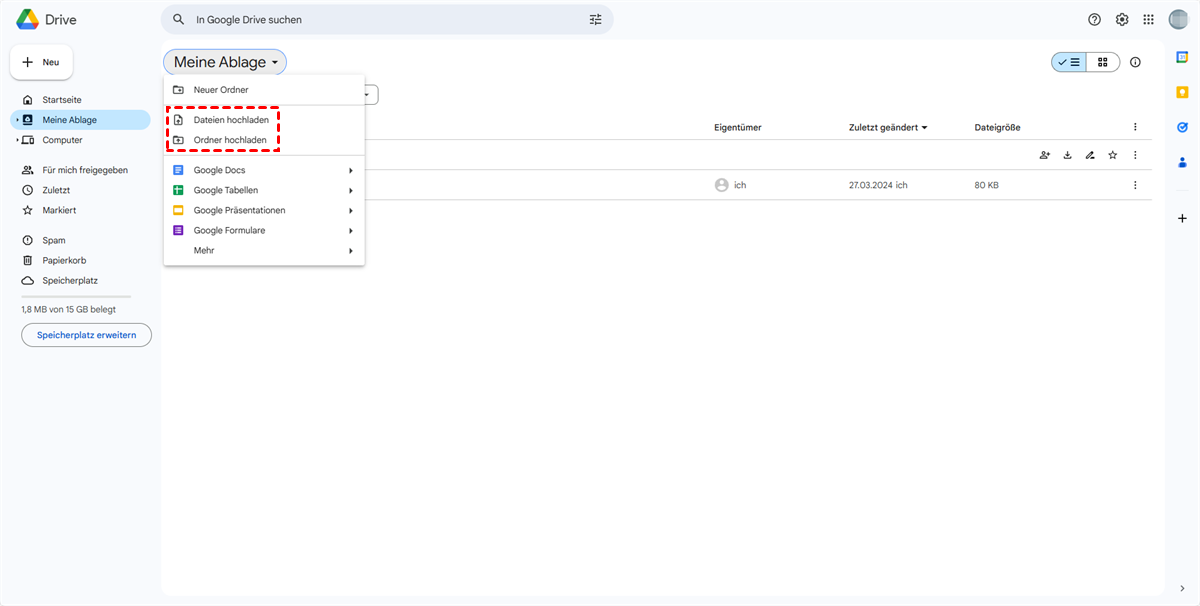Click the 80 KB file size cell
This screenshot has width=1200, height=606.
[x=986, y=185]
